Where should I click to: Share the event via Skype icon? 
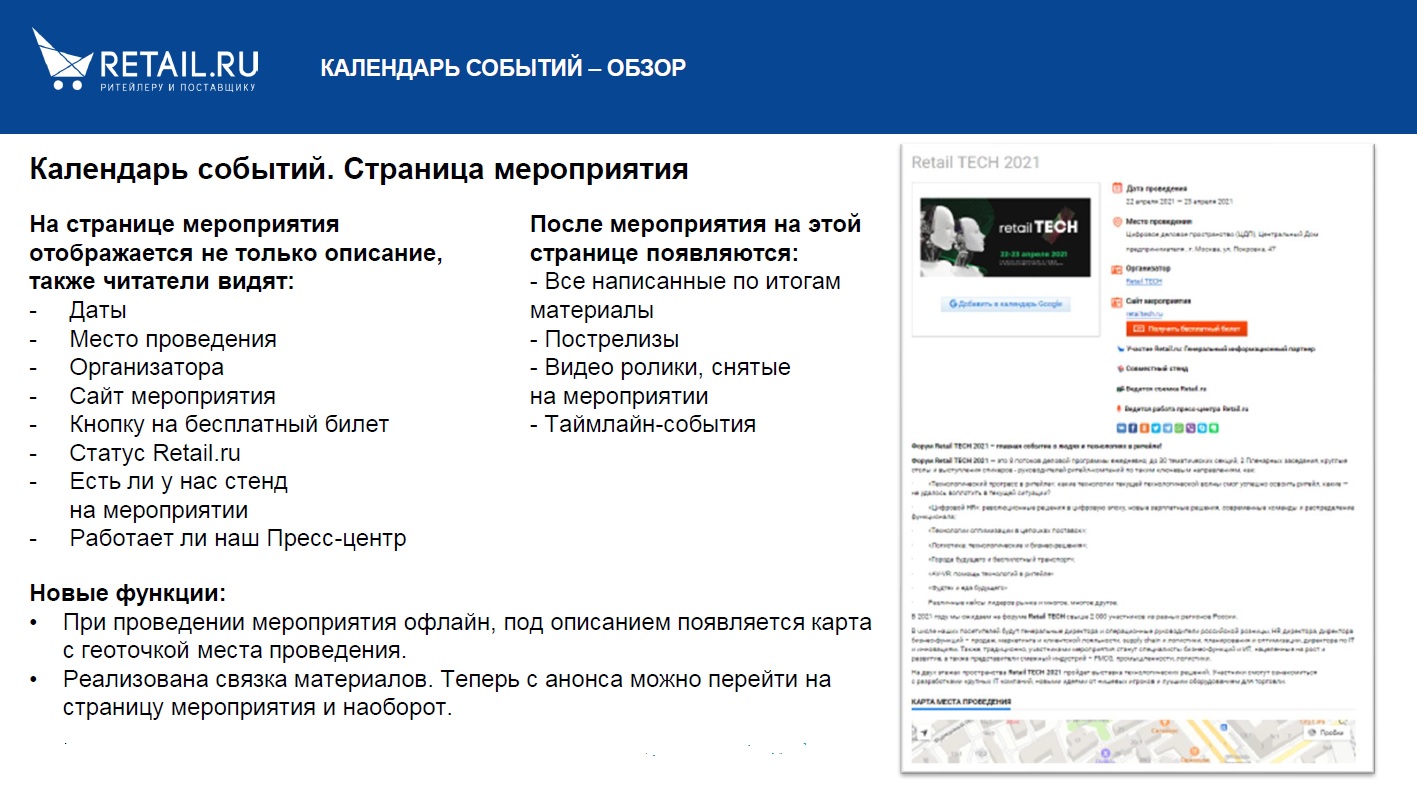coord(1202,428)
